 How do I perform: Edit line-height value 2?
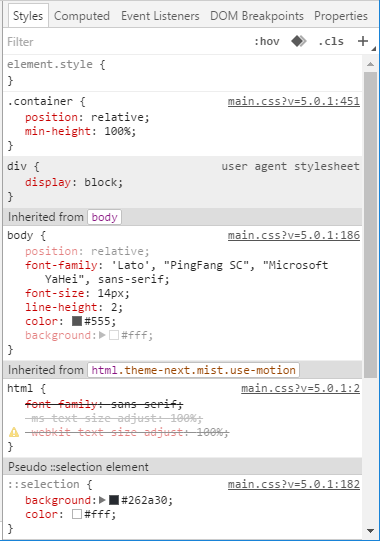114,307
